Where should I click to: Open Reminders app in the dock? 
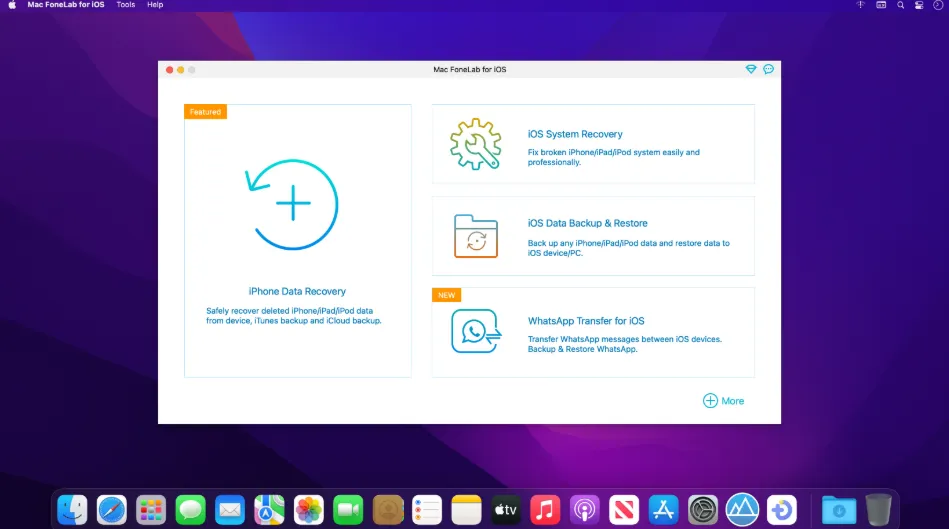pos(427,510)
